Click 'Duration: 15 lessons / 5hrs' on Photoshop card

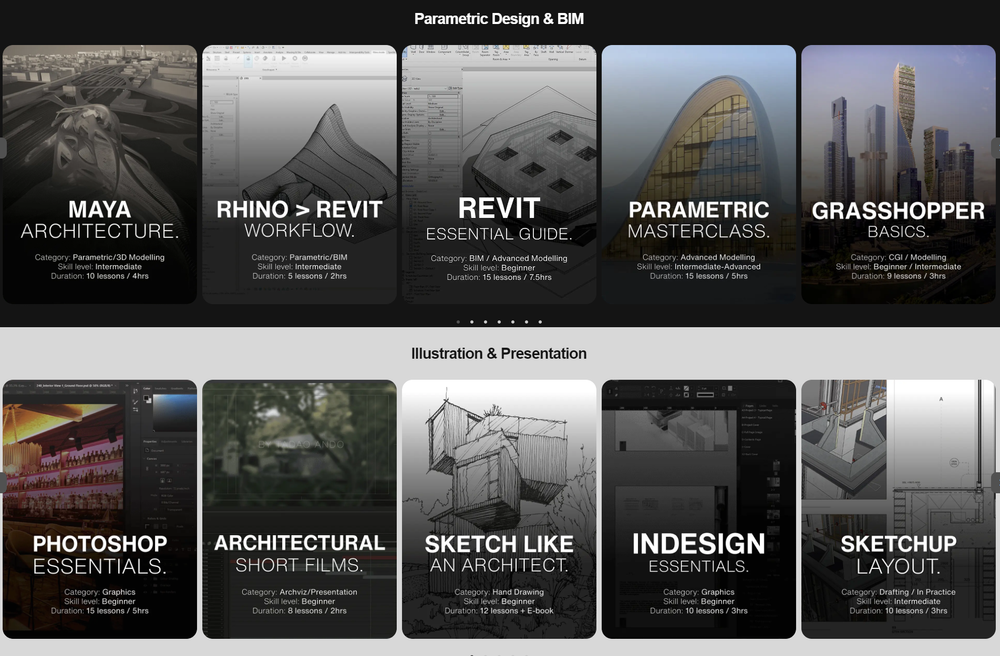pos(99,611)
